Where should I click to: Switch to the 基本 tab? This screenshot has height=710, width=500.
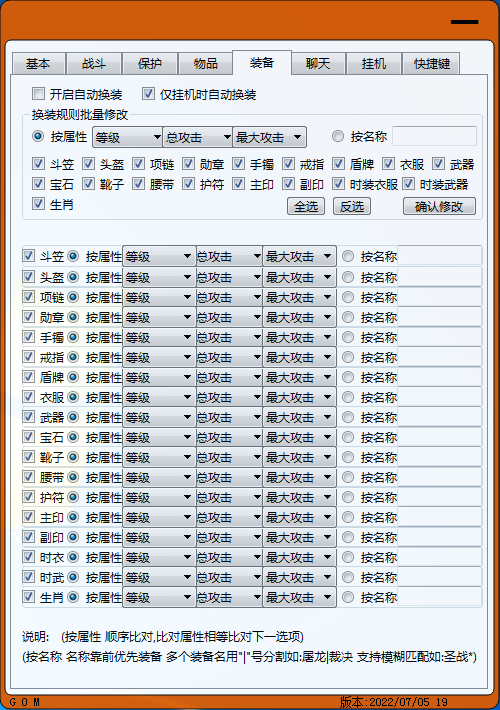pos(39,63)
